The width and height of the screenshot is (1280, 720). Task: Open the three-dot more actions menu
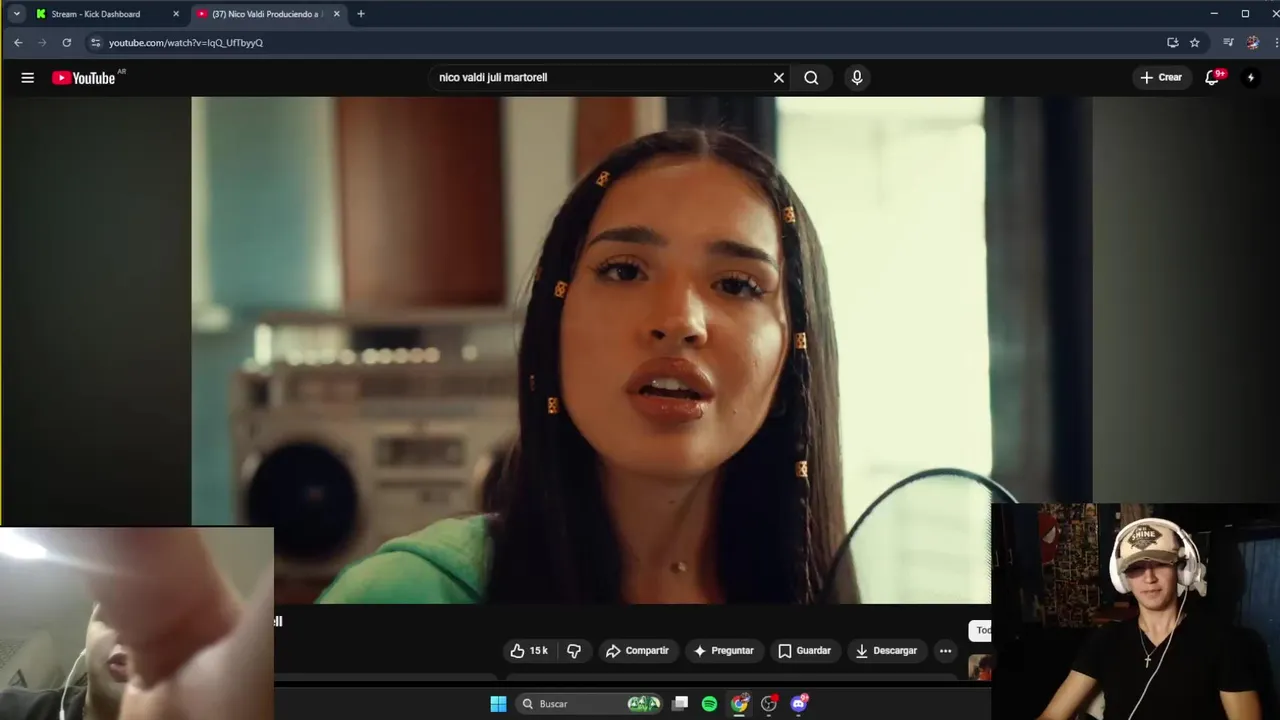pos(946,651)
